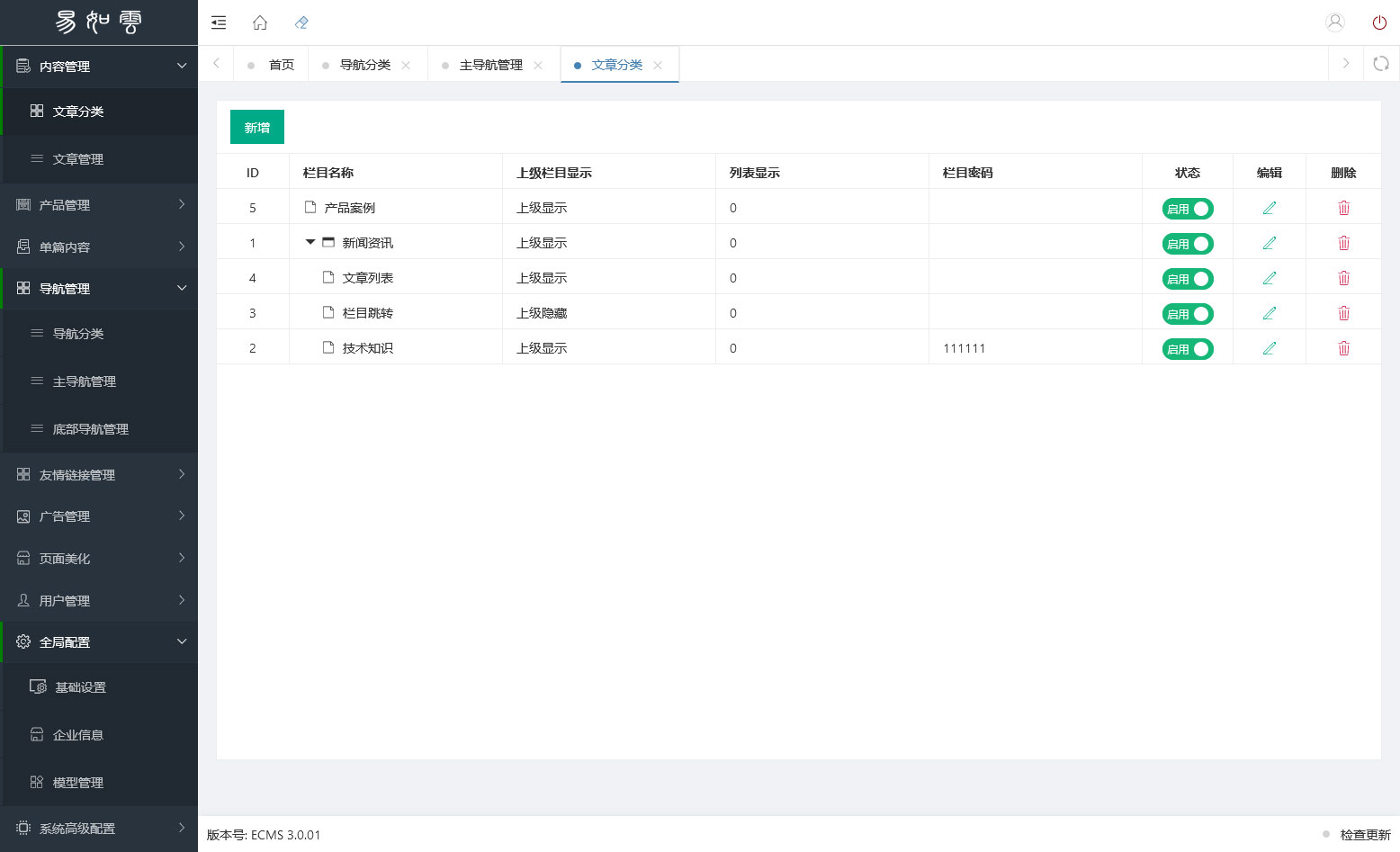Edit the 产品案例 row with pencil icon
This screenshot has height=852, width=1400.
(1270, 208)
